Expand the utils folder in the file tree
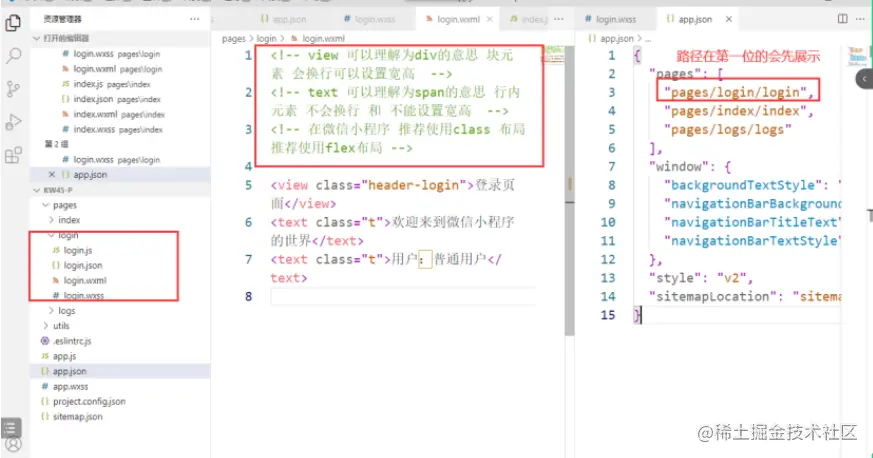The height and width of the screenshot is (458, 873). point(46,326)
